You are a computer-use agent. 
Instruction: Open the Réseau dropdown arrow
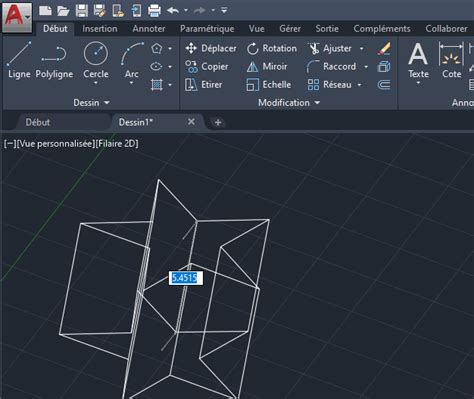coord(359,85)
